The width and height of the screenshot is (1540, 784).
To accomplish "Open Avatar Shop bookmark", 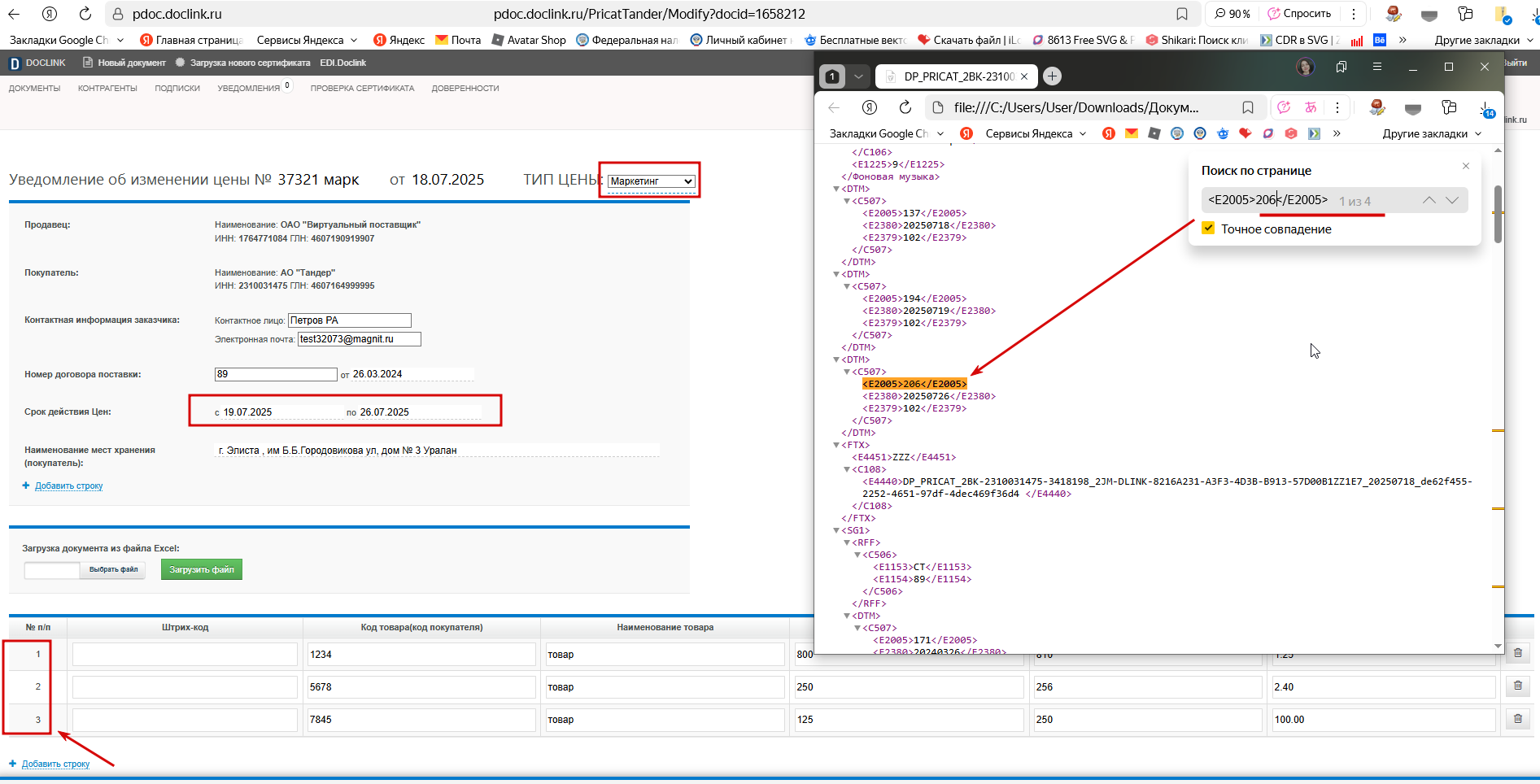I will 529,40.
